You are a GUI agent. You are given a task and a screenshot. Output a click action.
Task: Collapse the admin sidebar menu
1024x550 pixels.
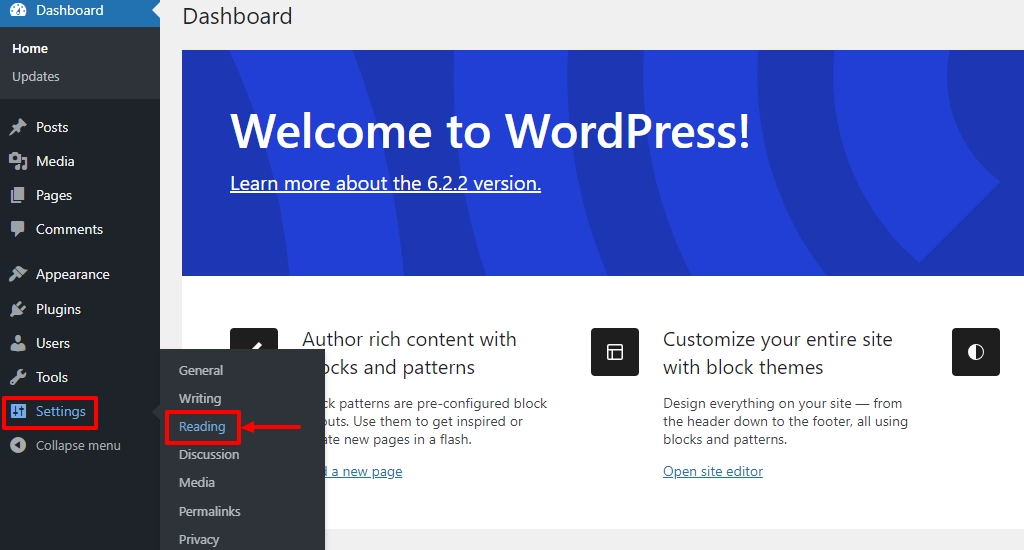pos(78,445)
